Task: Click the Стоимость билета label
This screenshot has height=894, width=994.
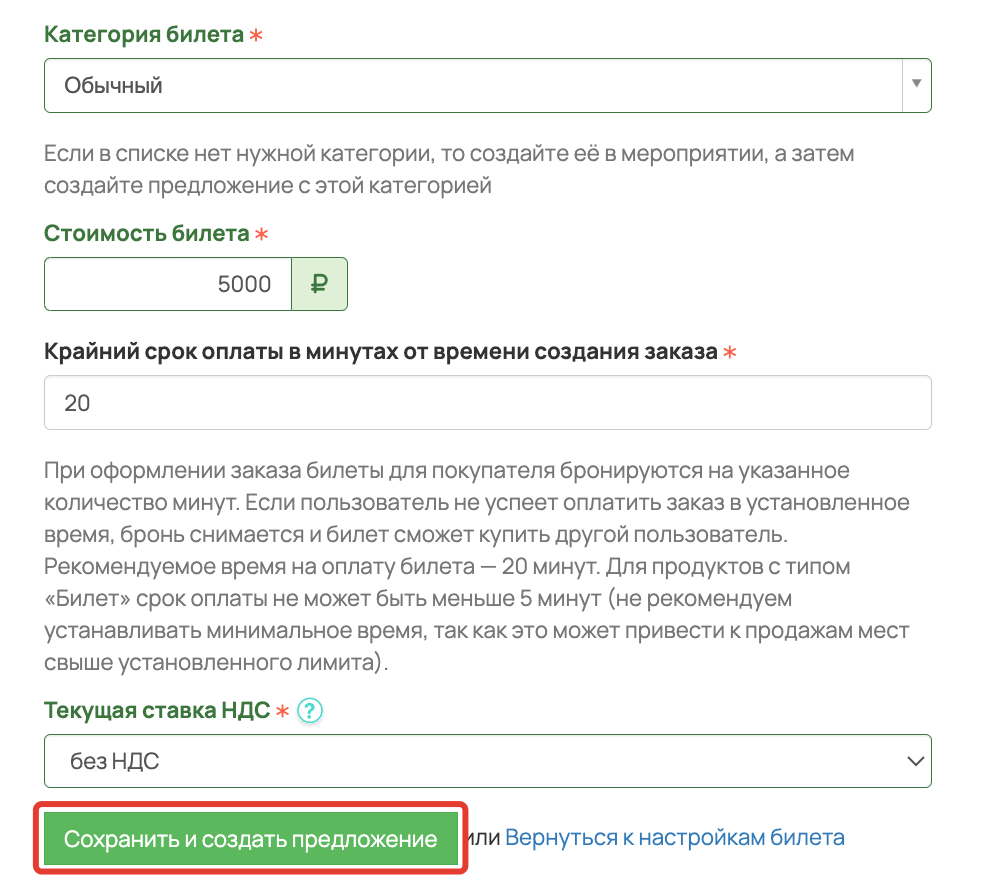Action: click(x=146, y=233)
